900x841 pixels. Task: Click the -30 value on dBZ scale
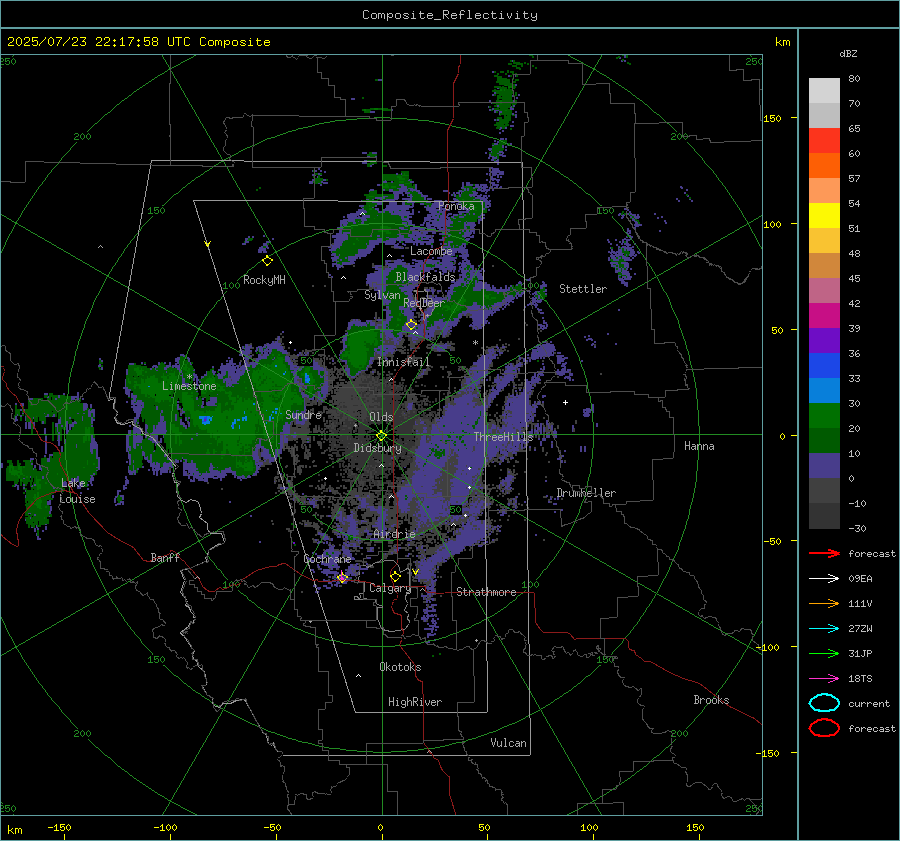[857, 528]
